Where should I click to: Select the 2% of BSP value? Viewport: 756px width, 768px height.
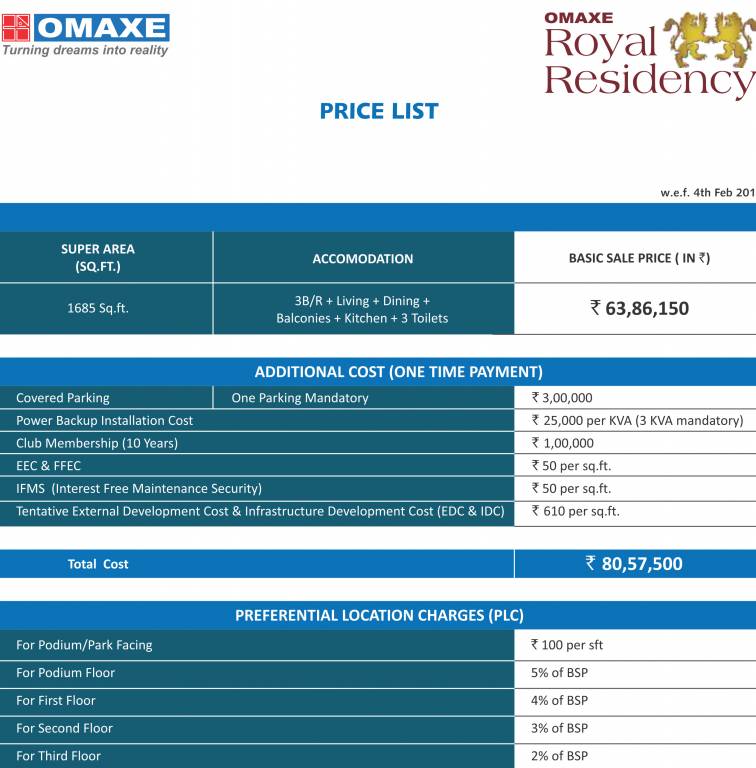tap(559, 756)
